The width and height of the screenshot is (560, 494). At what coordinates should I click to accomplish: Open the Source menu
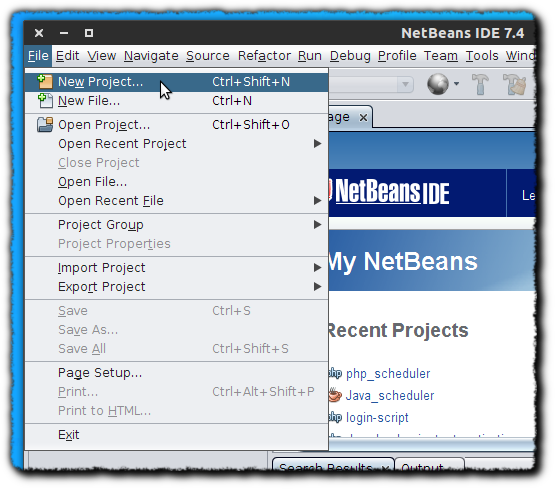coord(208,56)
